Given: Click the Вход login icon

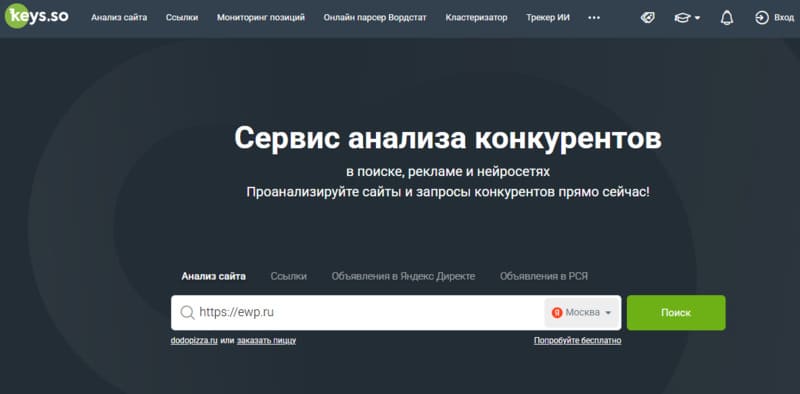Looking at the screenshot, I should 761,18.
